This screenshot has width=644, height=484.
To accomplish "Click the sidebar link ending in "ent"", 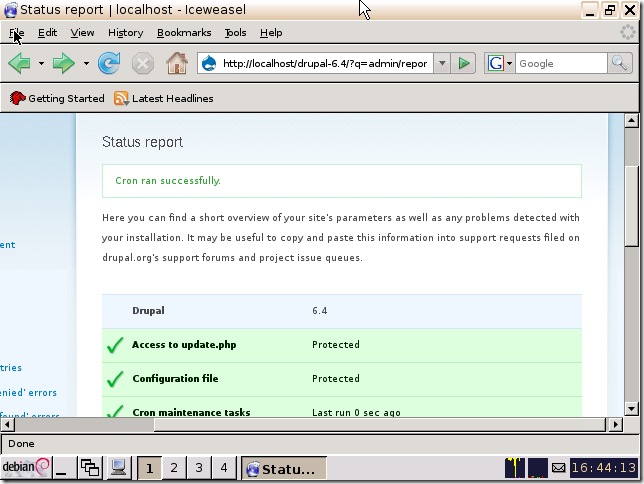I will [x=7, y=245].
